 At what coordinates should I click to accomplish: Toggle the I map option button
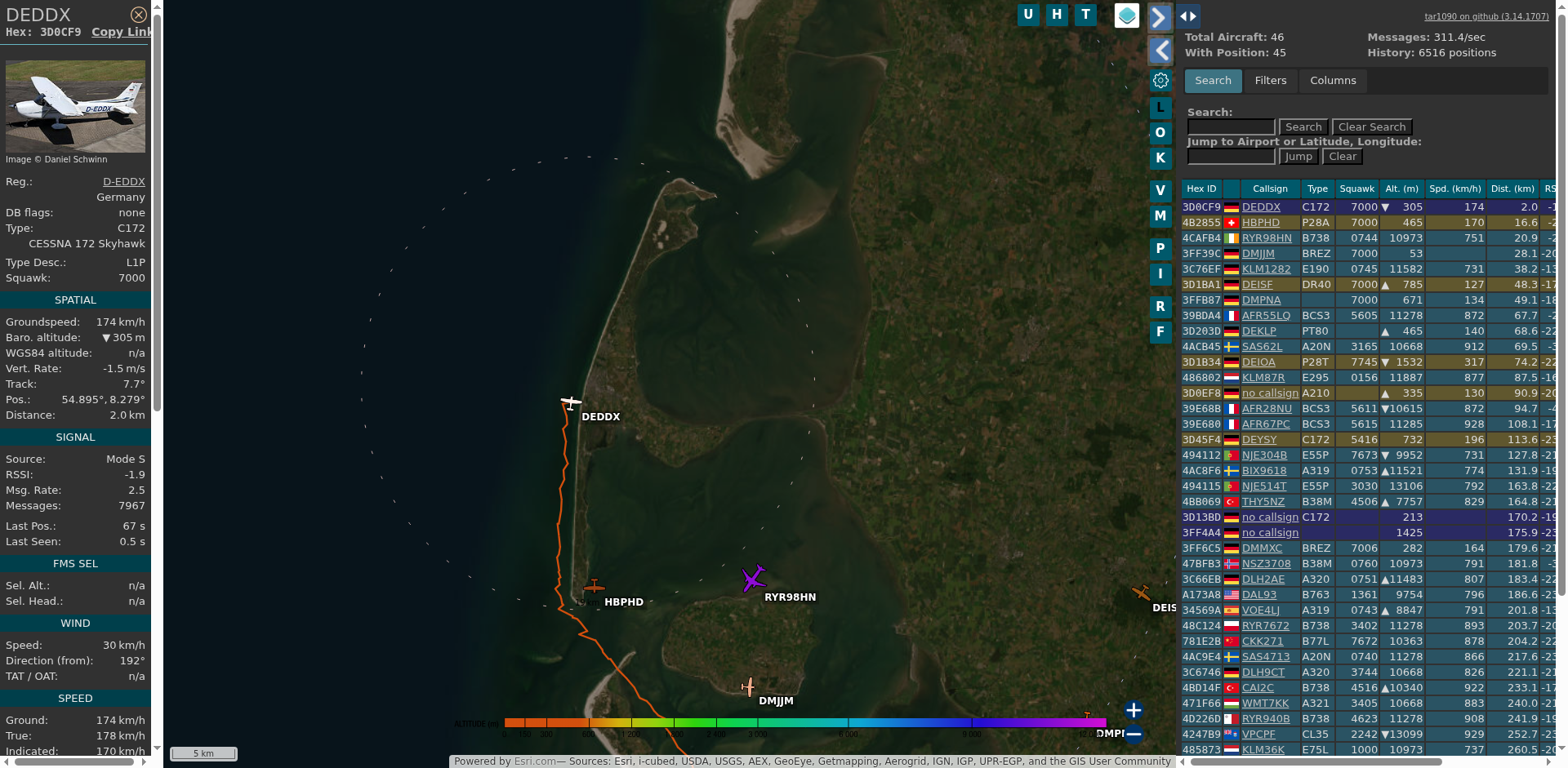[1160, 274]
